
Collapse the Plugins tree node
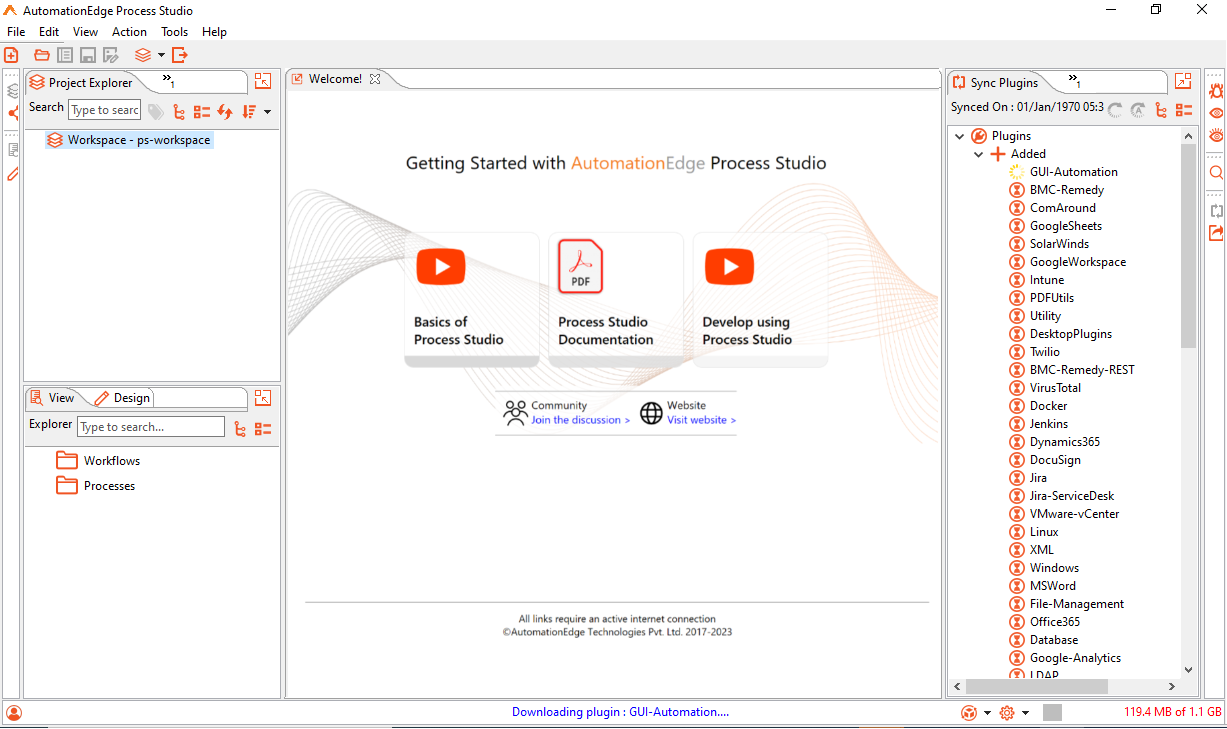click(960, 136)
